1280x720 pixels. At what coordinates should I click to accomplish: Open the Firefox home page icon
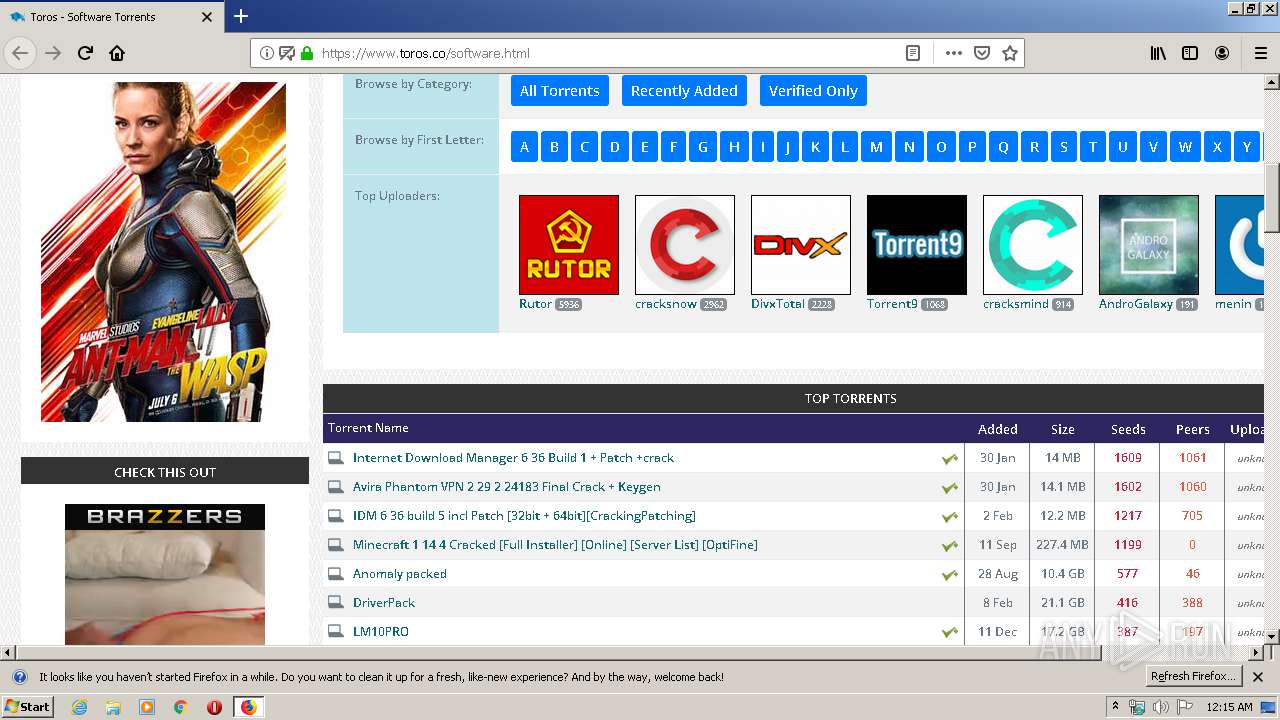pyautogui.click(x=117, y=53)
